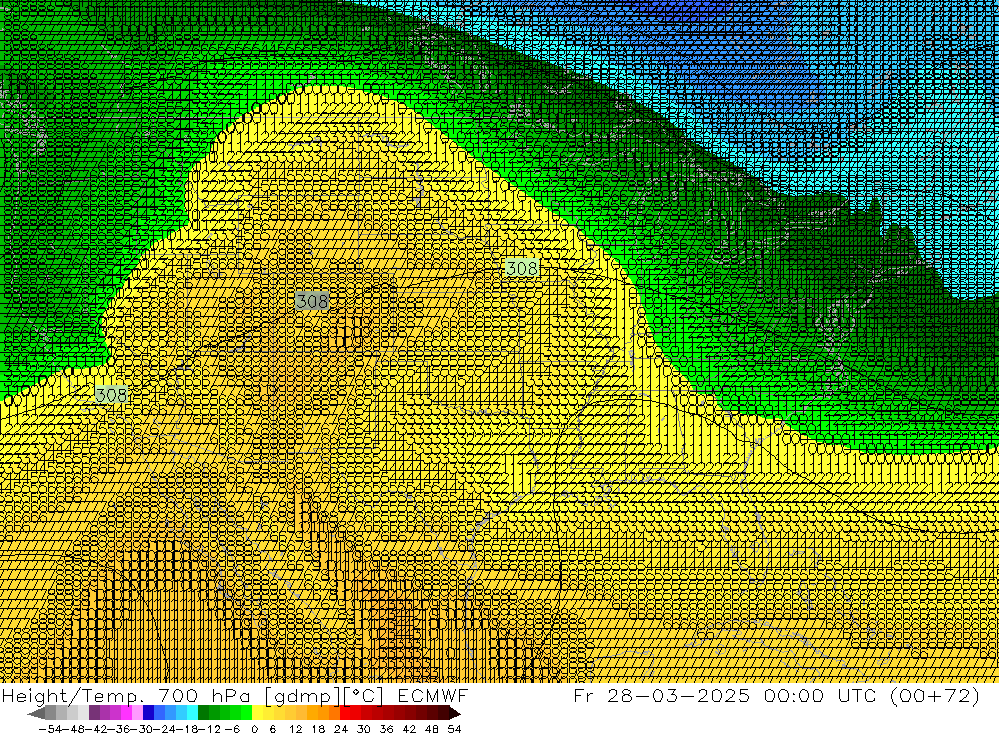The image size is (1000, 733).
Task: Click the dark purple legend swatch
Action: tap(94, 713)
